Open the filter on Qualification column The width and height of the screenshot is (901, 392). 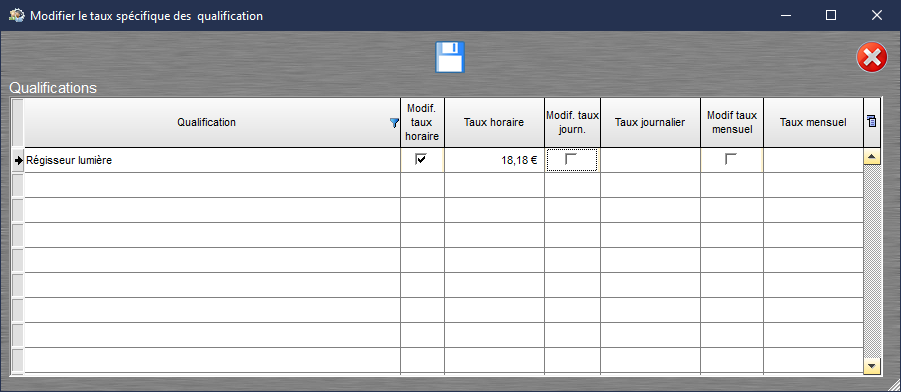[394, 122]
